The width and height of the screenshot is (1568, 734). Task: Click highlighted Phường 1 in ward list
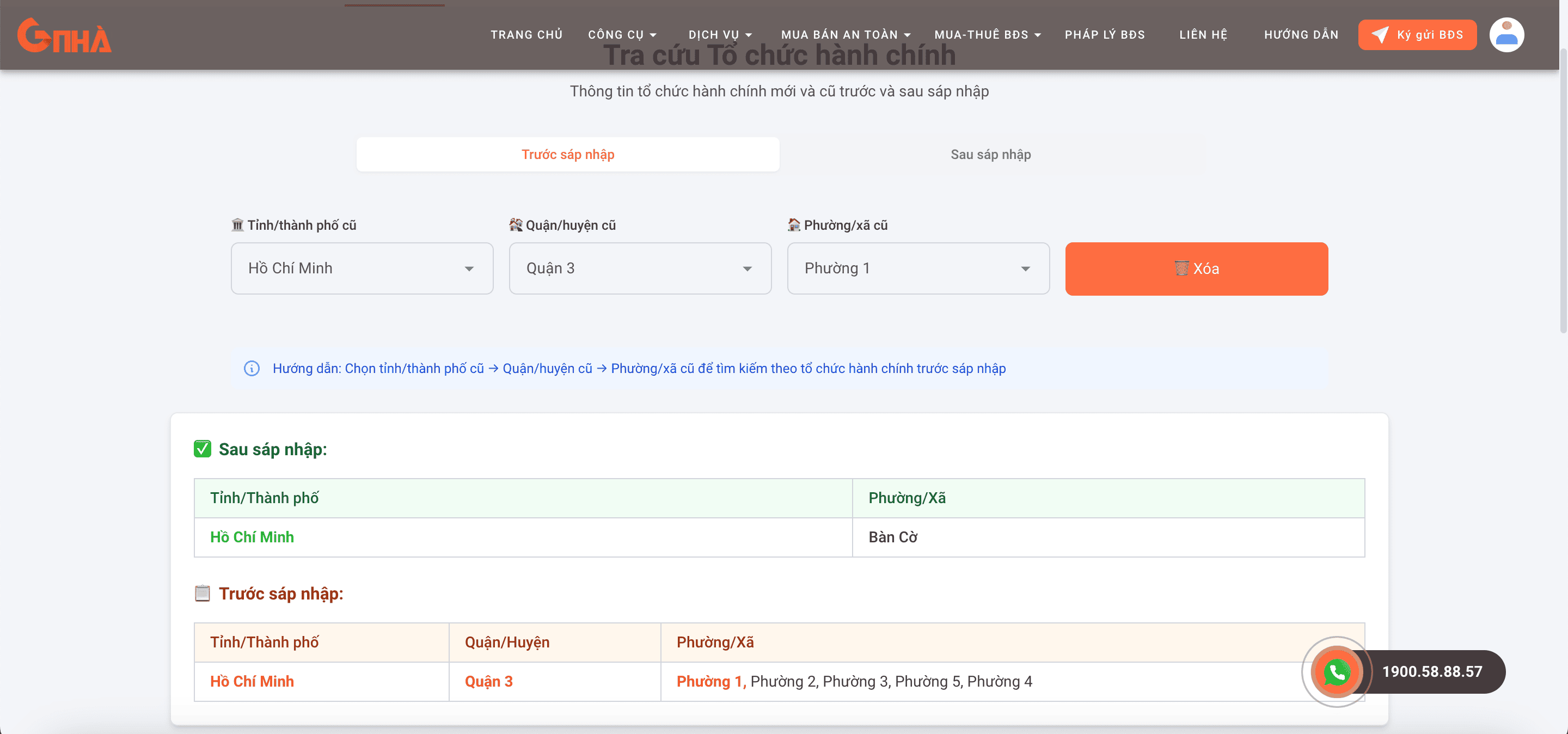coord(710,682)
